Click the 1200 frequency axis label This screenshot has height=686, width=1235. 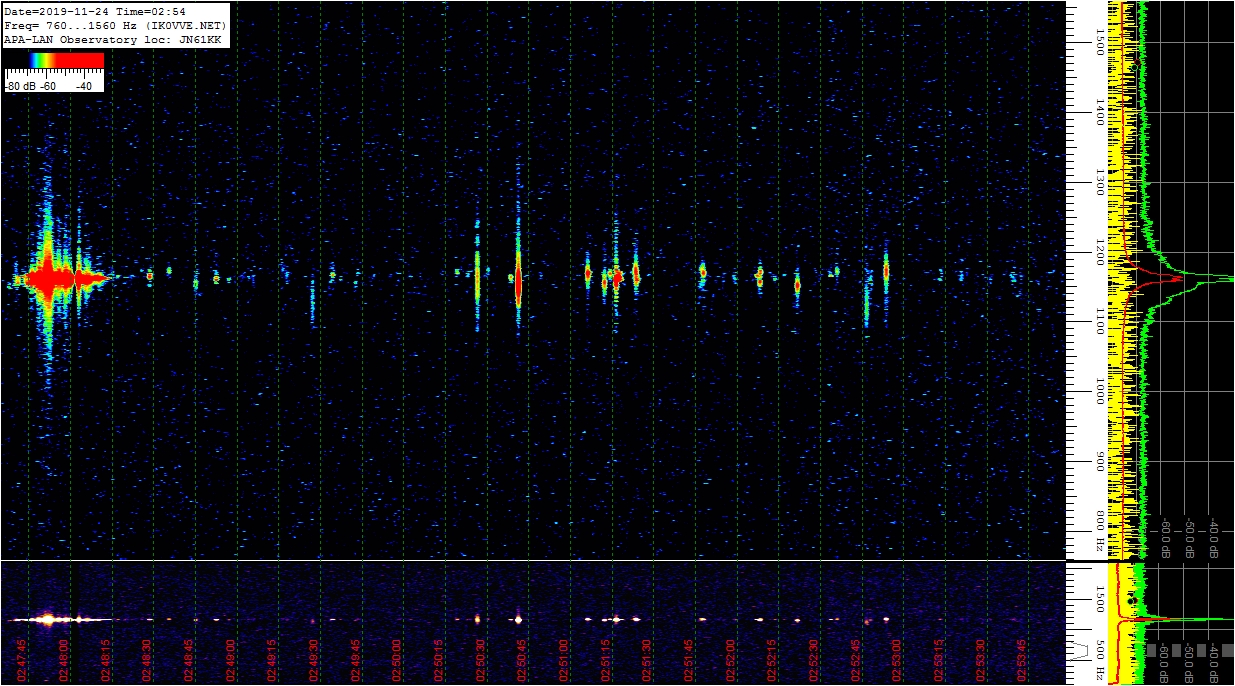(x=1101, y=252)
